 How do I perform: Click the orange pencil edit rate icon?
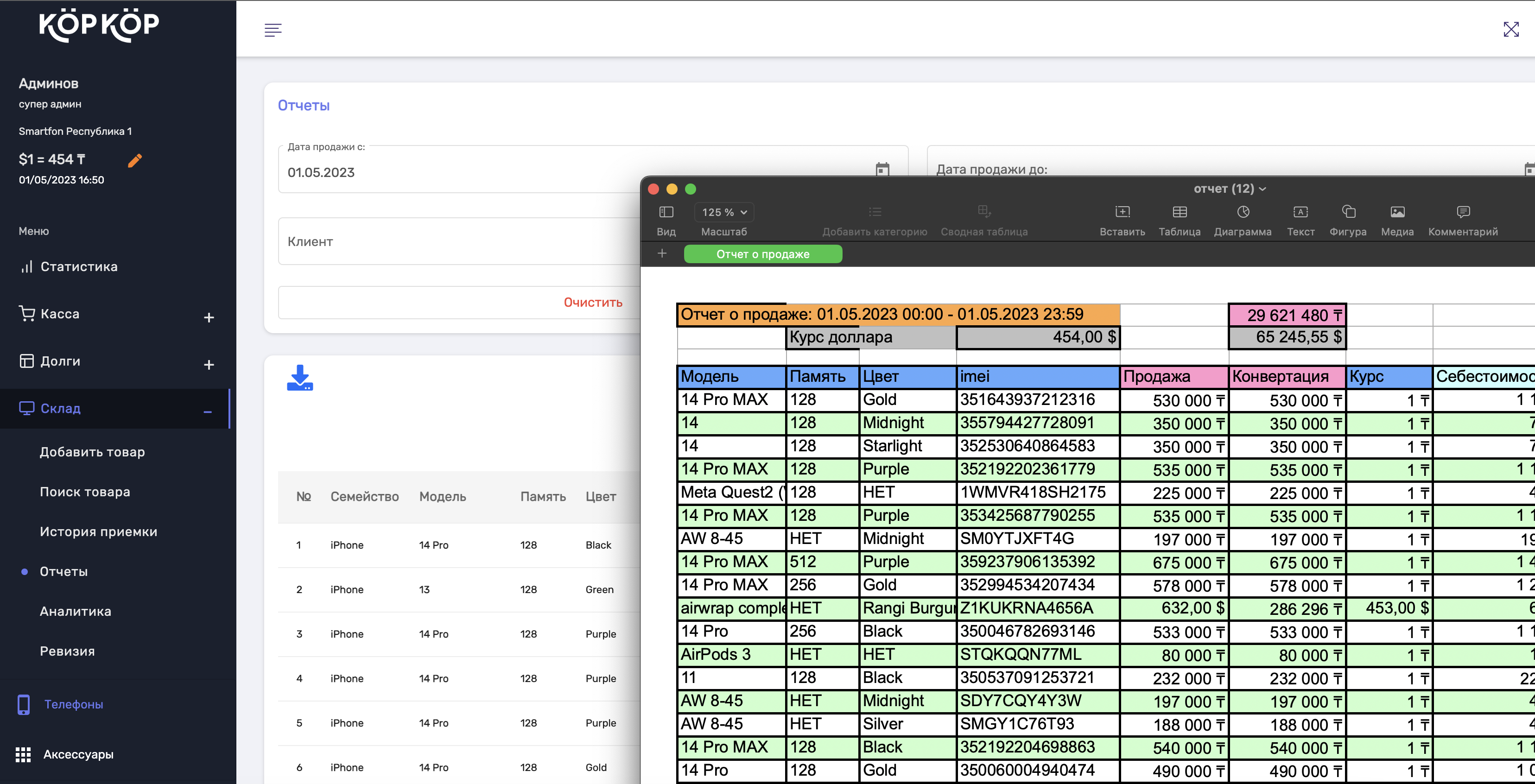[x=135, y=160]
